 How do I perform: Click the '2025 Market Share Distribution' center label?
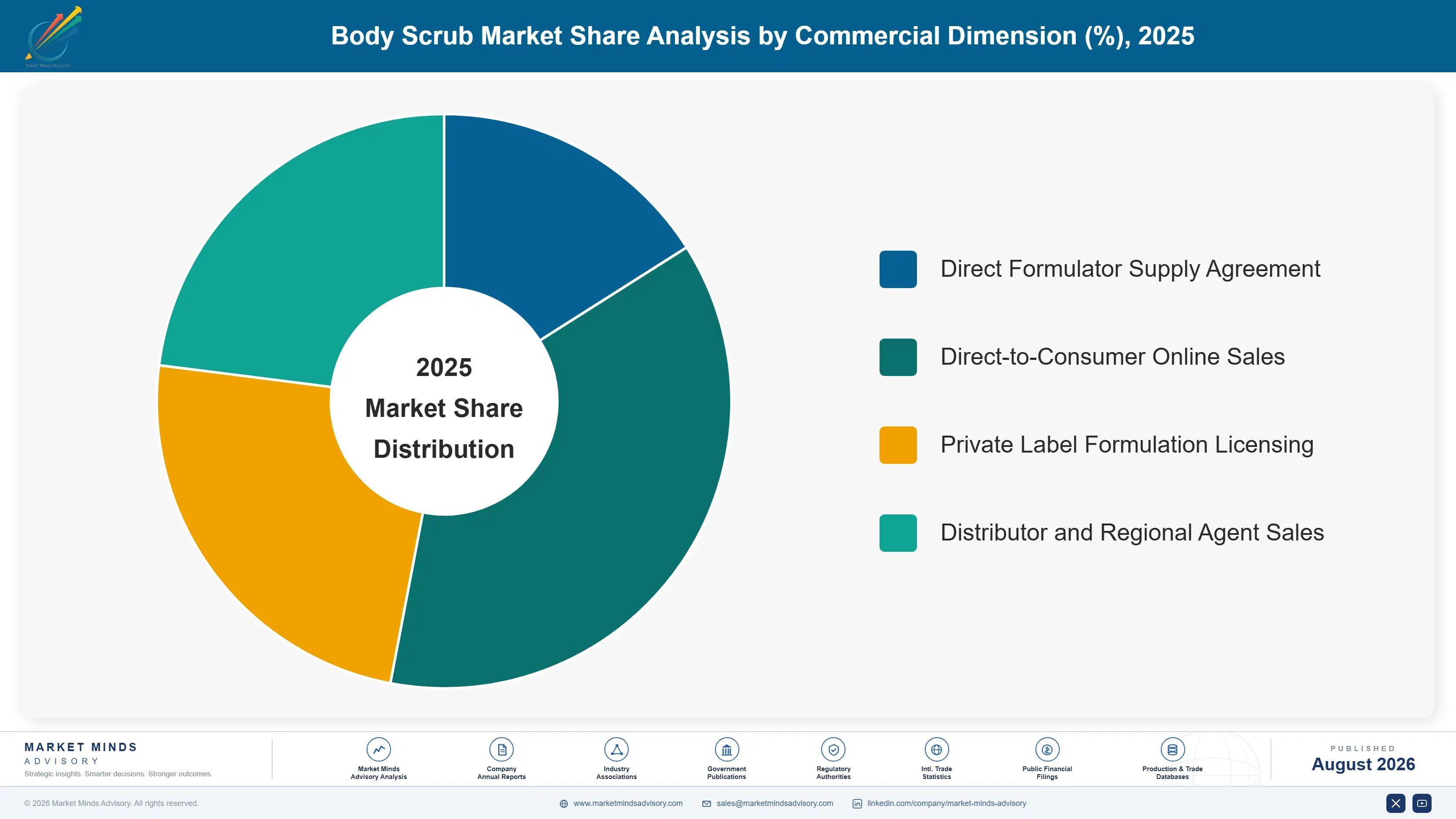pos(444,408)
